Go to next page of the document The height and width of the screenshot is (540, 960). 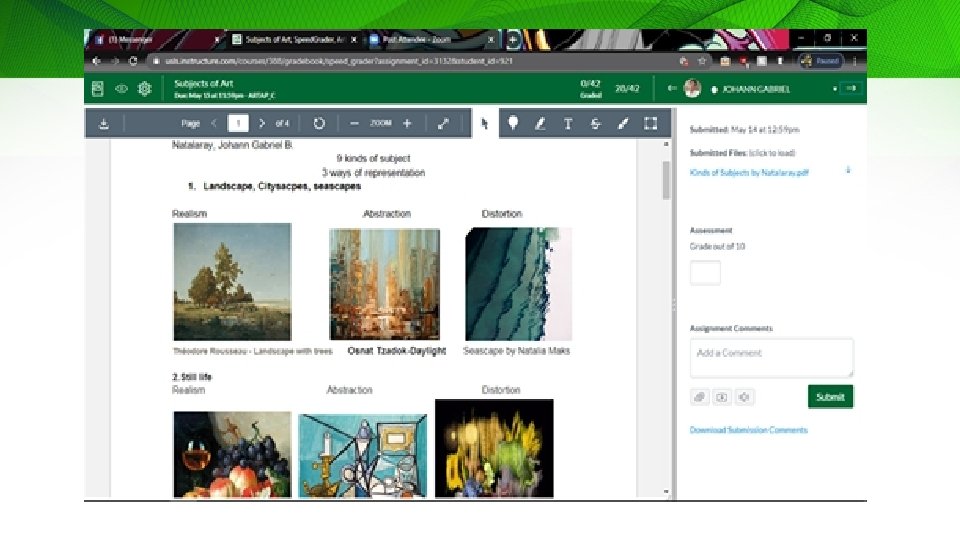[x=261, y=123]
